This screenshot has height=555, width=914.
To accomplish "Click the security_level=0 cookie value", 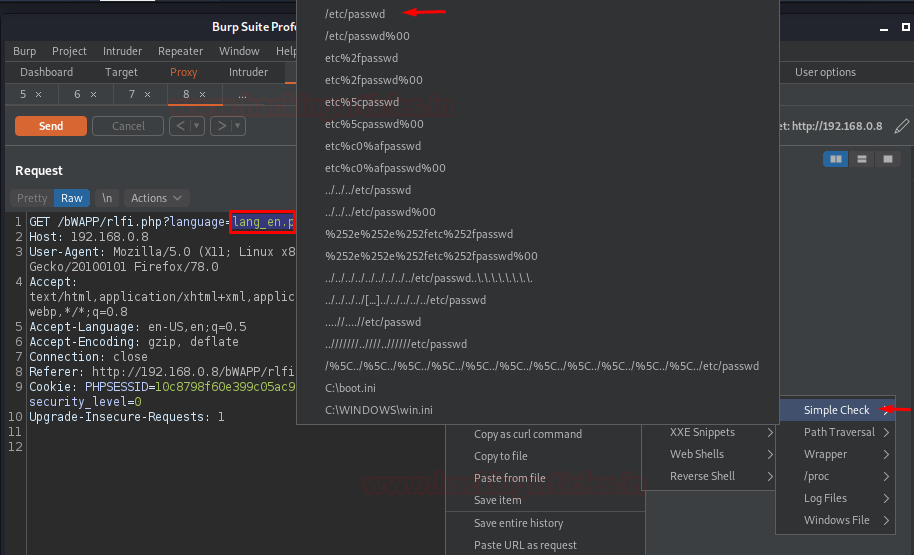I will click(85, 402).
